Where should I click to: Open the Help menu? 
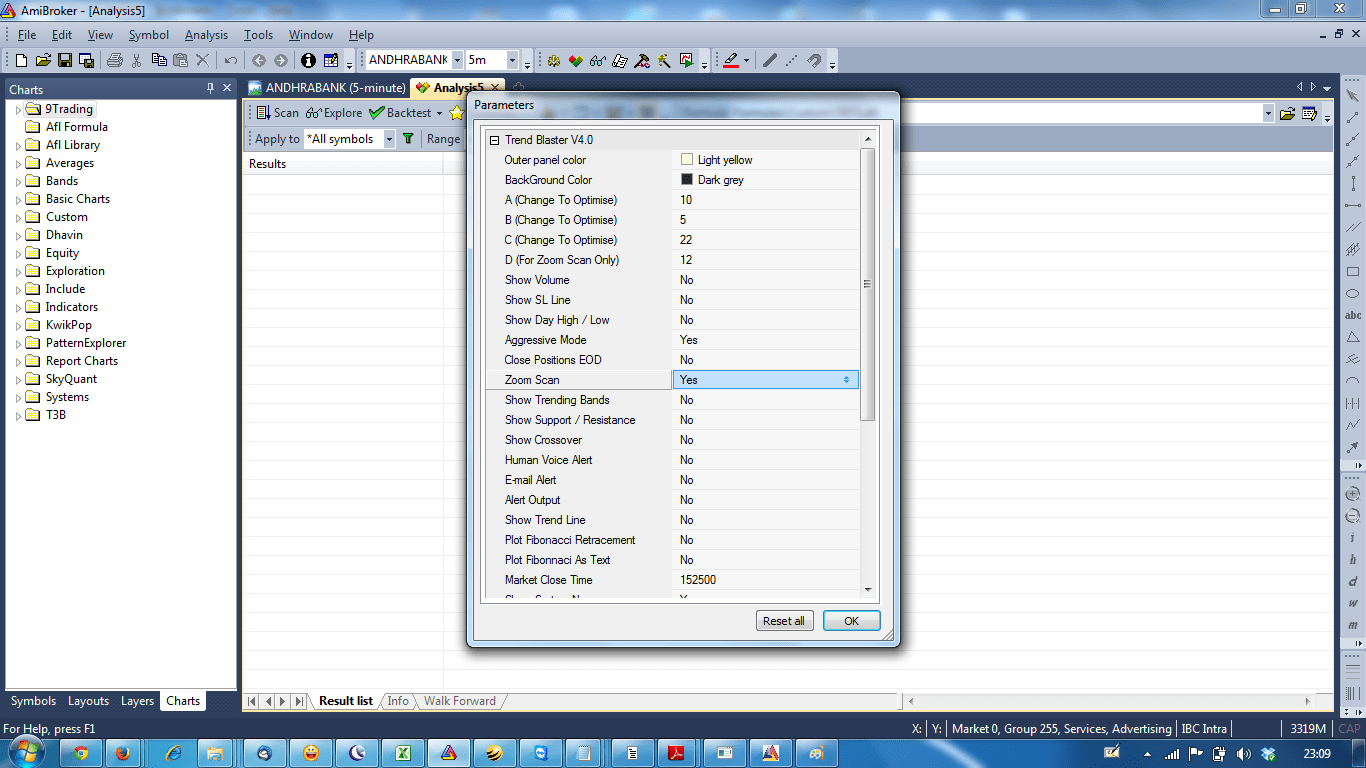point(361,35)
